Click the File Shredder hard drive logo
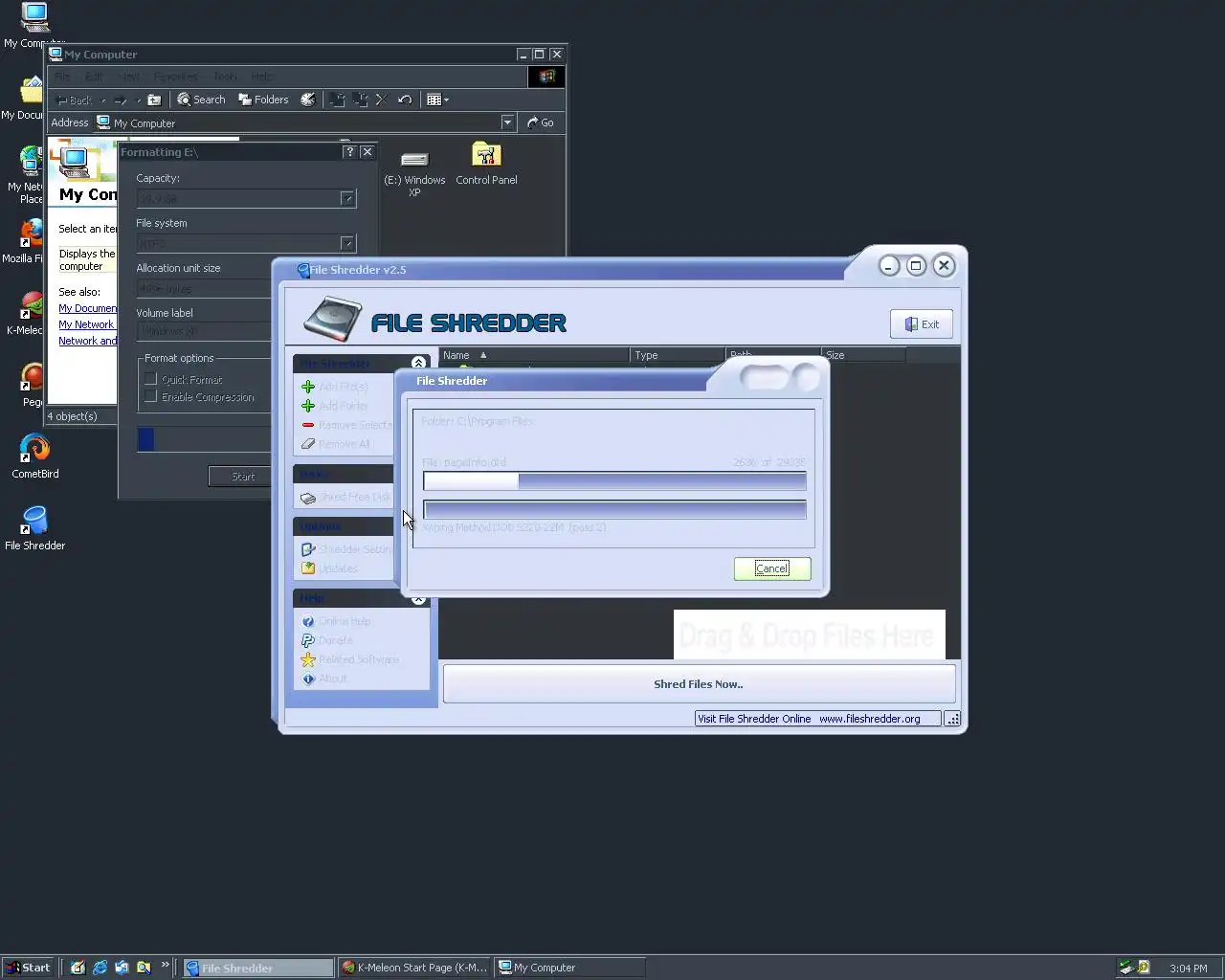1225x980 pixels. click(x=332, y=320)
